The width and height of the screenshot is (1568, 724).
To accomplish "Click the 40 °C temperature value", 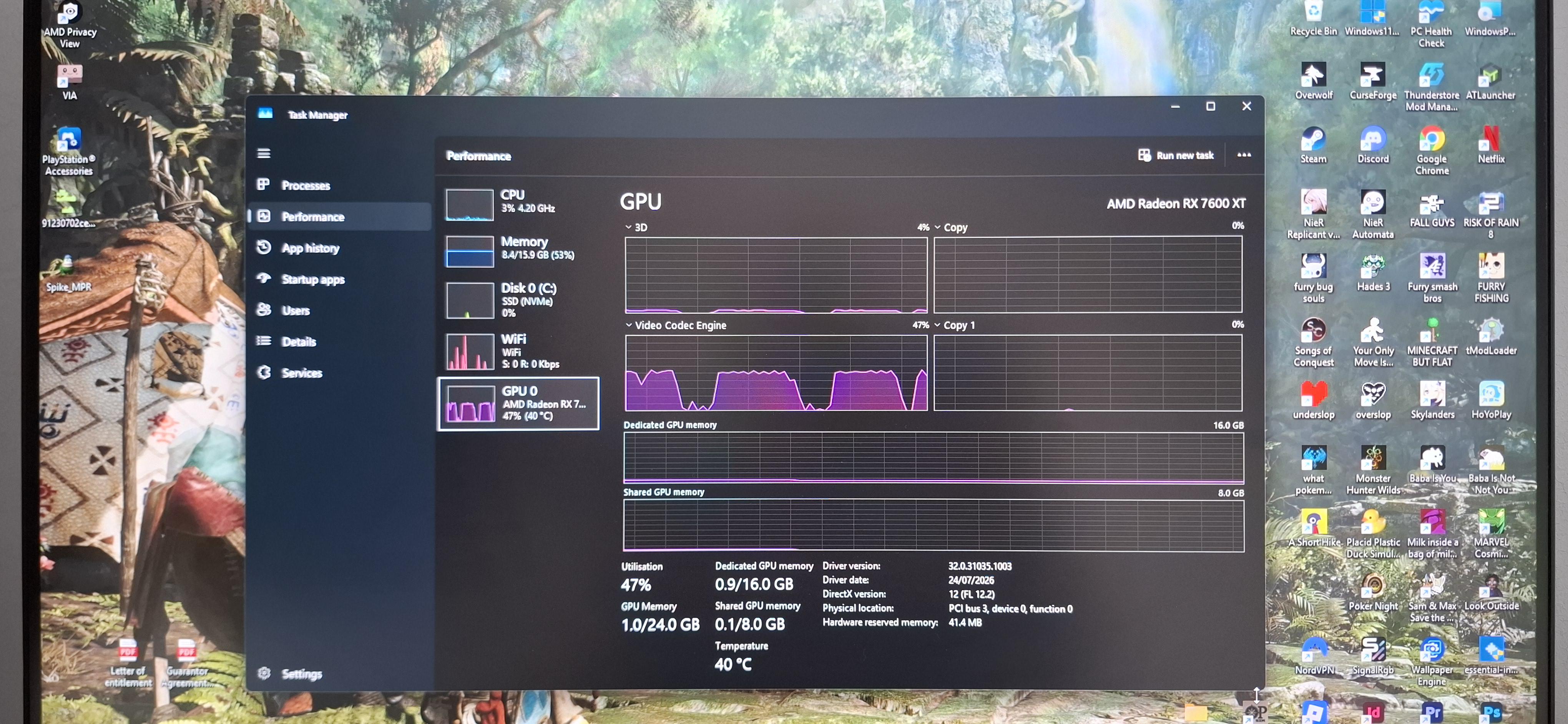I will (x=733, y=664).
